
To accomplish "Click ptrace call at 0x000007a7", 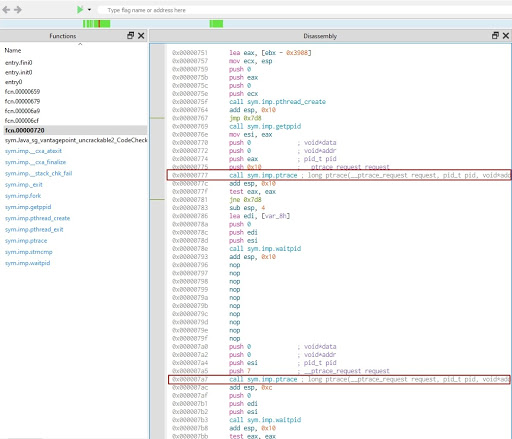I will tap(339, 379).
